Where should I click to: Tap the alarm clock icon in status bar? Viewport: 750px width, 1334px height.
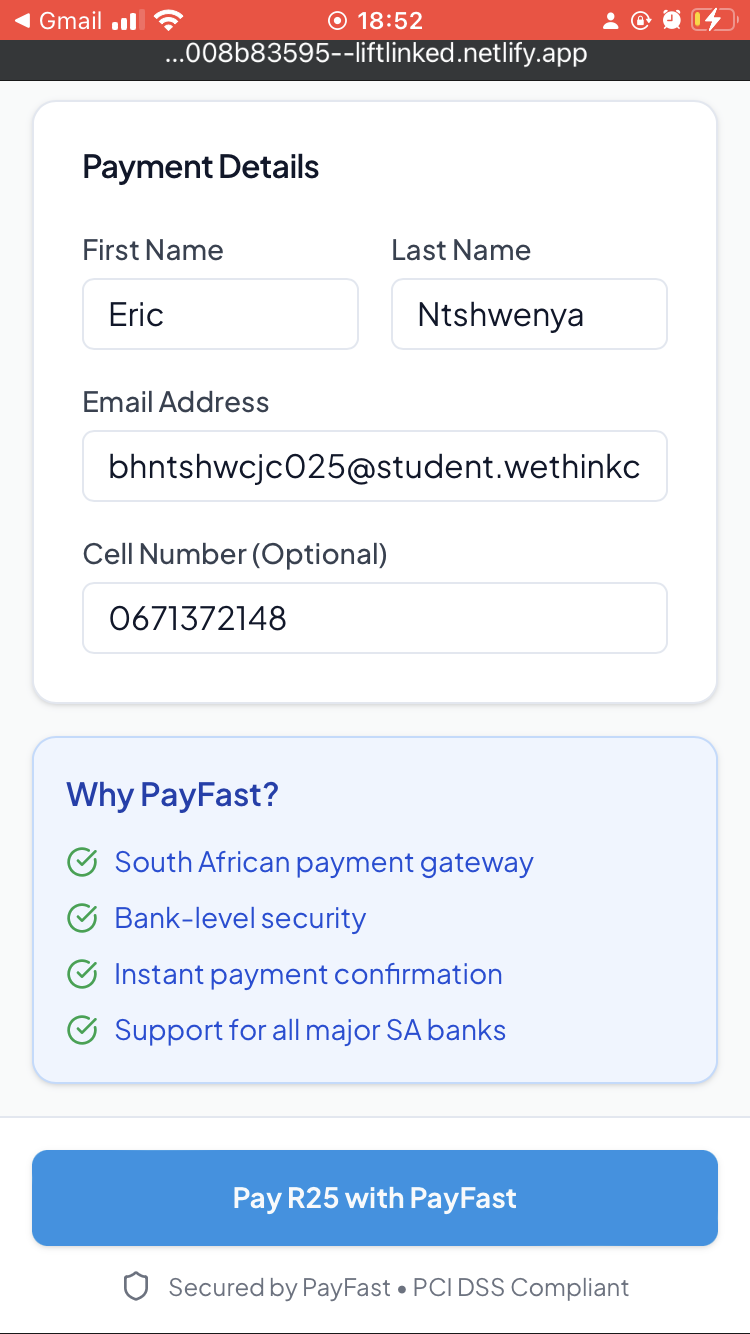(672, 20)
